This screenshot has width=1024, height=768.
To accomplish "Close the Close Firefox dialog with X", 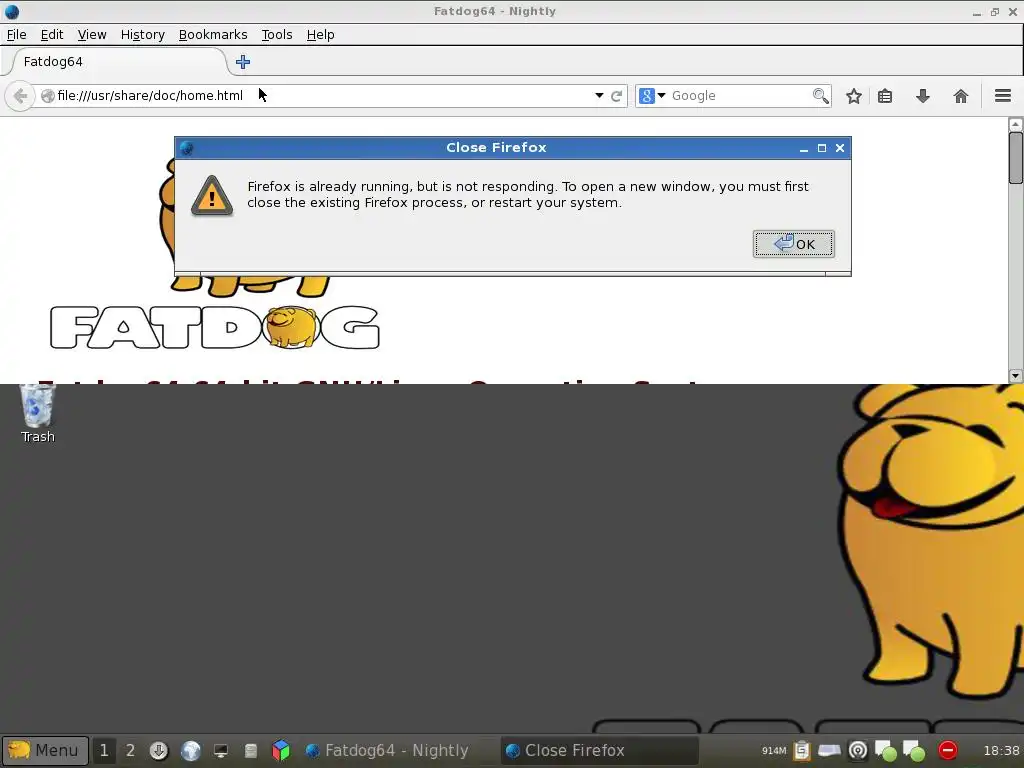I will point(840,148).
